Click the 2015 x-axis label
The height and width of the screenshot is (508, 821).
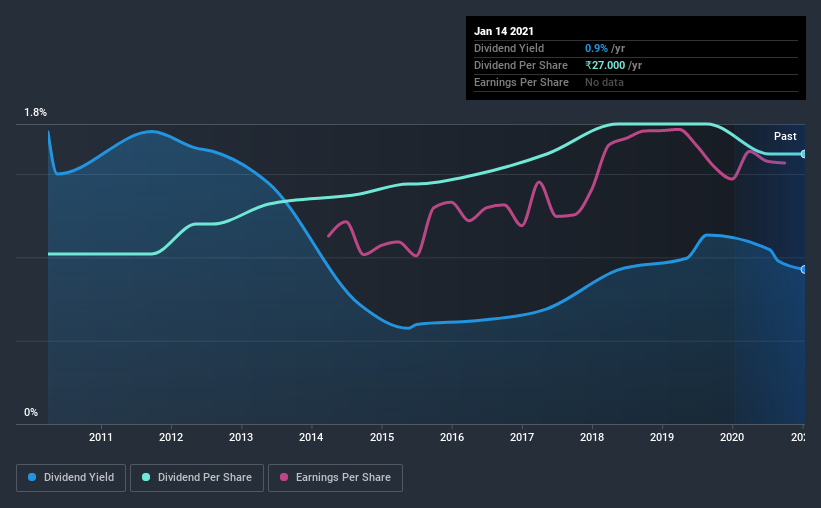point(382,437)
